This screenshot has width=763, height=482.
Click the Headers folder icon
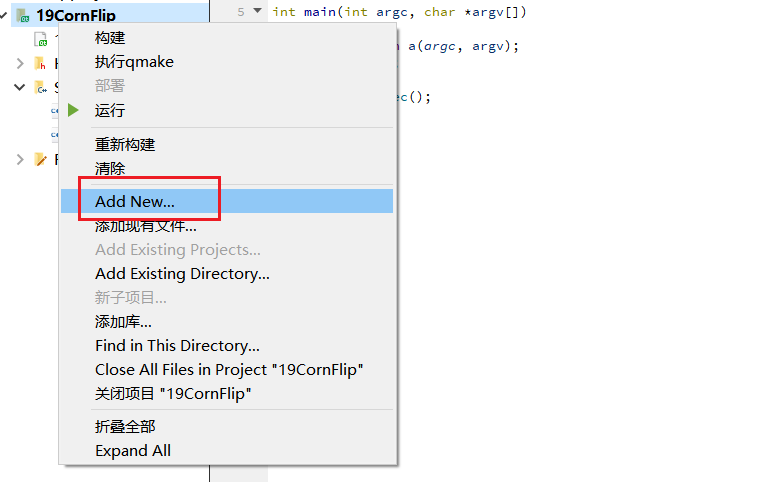point(40,63)
